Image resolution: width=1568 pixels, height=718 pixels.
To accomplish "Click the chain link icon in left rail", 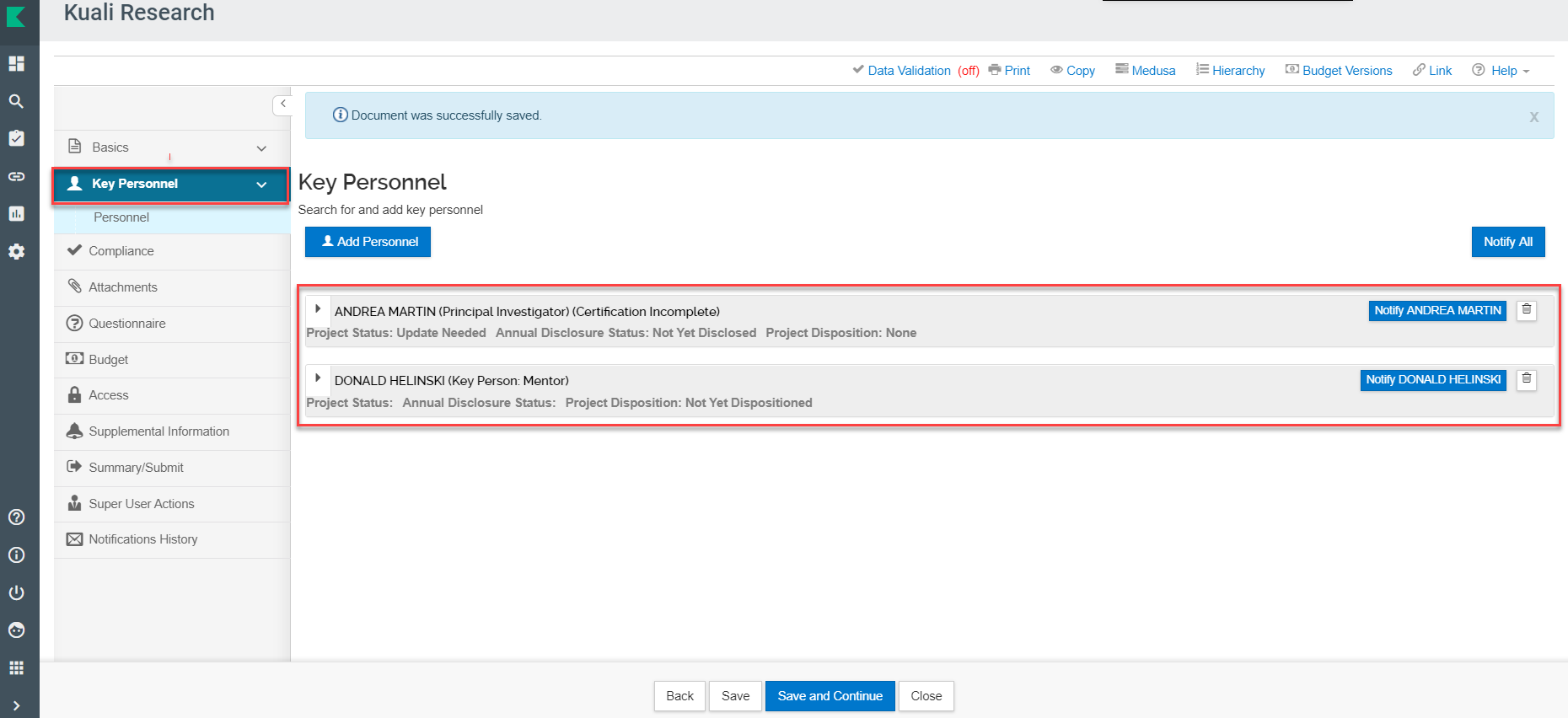I will pyautogui.click(x=16, y=176).
